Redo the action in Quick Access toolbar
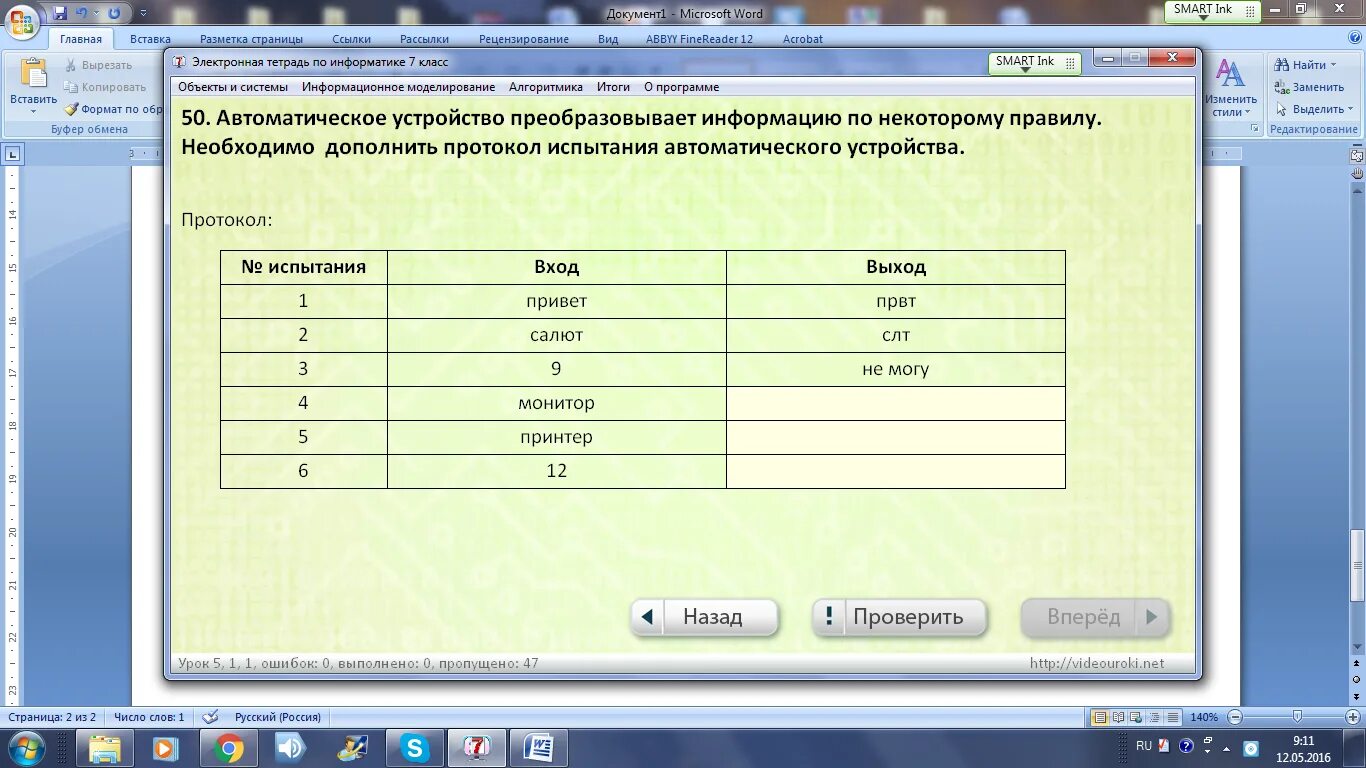 [114, 13]
